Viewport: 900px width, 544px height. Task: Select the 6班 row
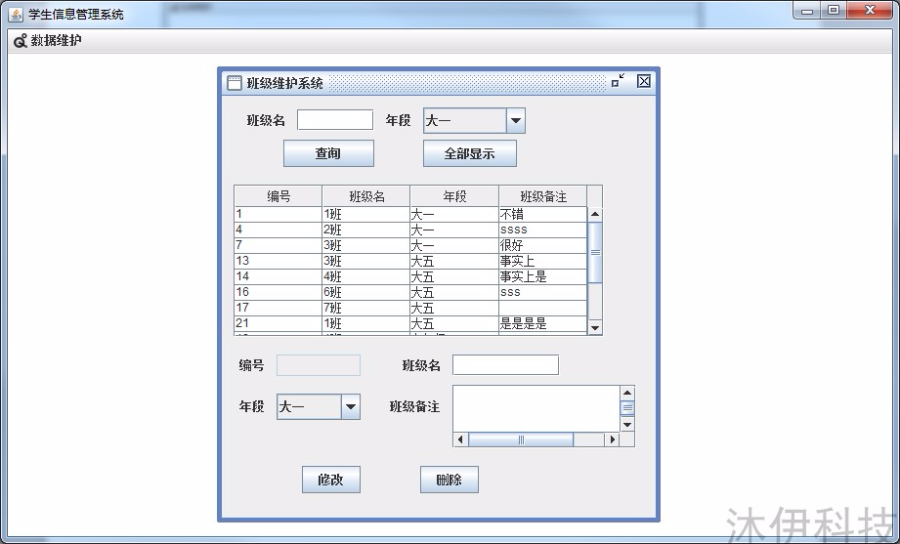coord(410,292)
